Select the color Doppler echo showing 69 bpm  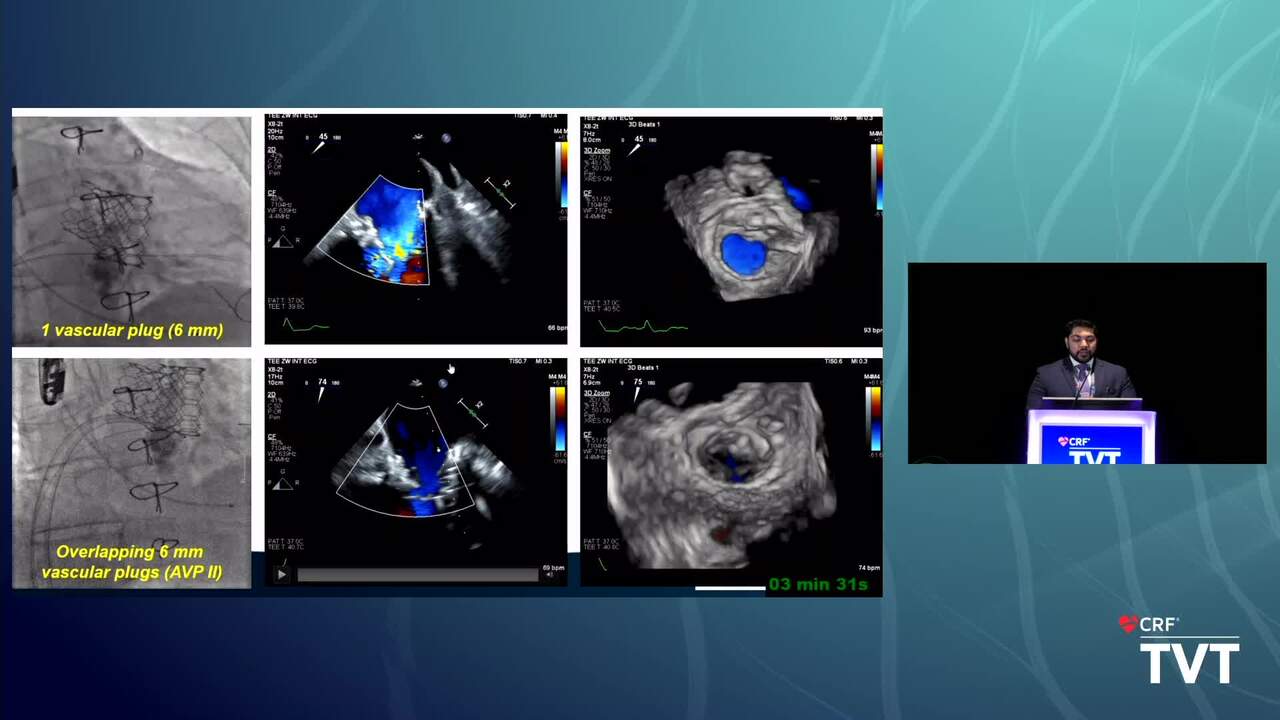416,470
